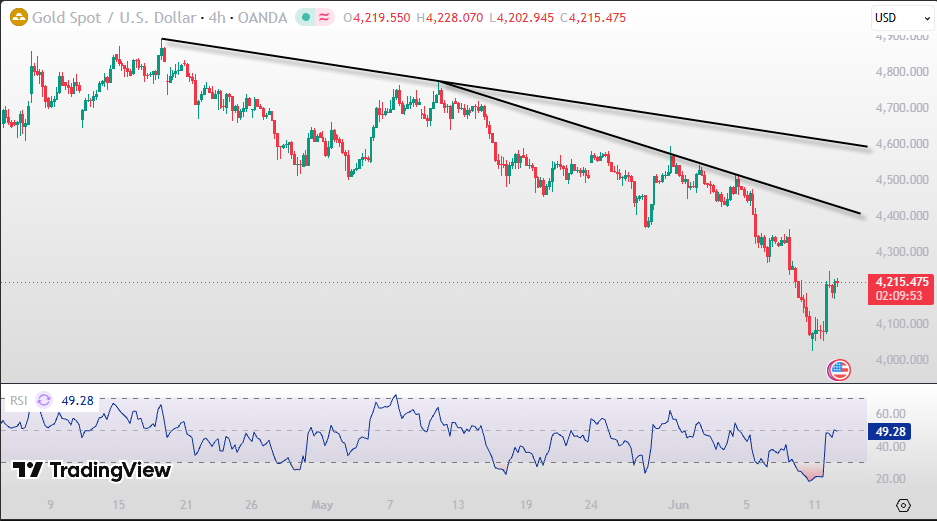The height and width of the screenshot is (521, 937).
Task: Click the US flag economic event icon
Action: [838, 370]
